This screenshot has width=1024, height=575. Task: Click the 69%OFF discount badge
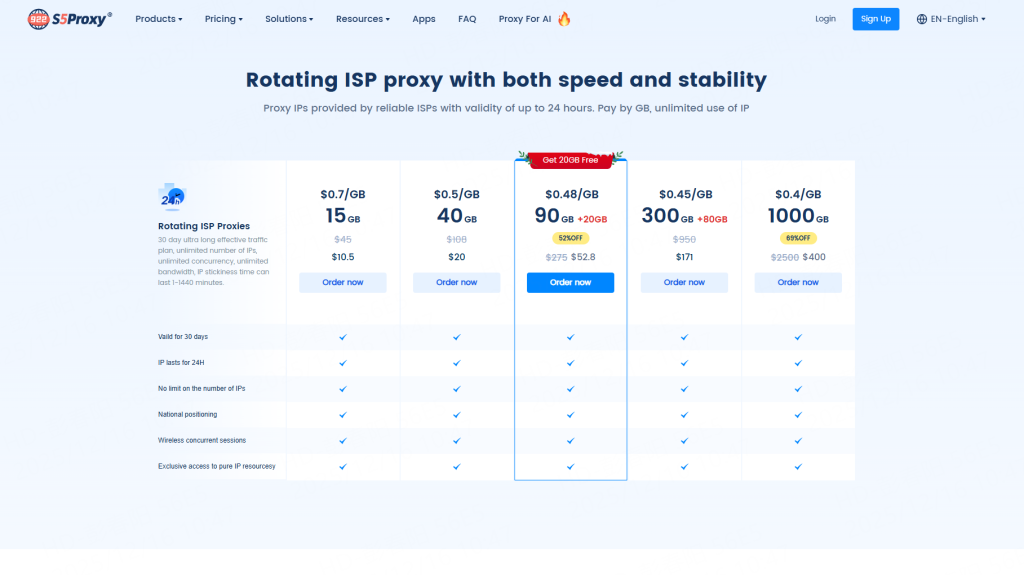[x=798, y=238]
